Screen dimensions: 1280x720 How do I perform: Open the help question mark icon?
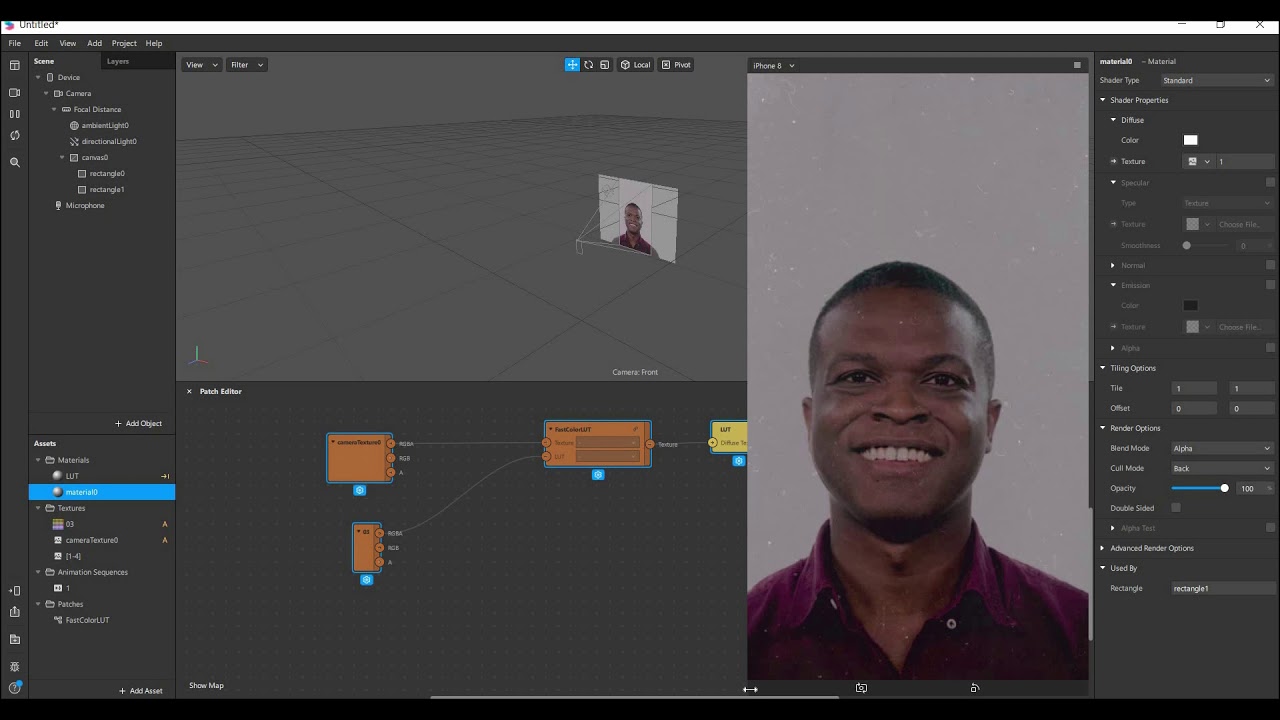(14, 688)
